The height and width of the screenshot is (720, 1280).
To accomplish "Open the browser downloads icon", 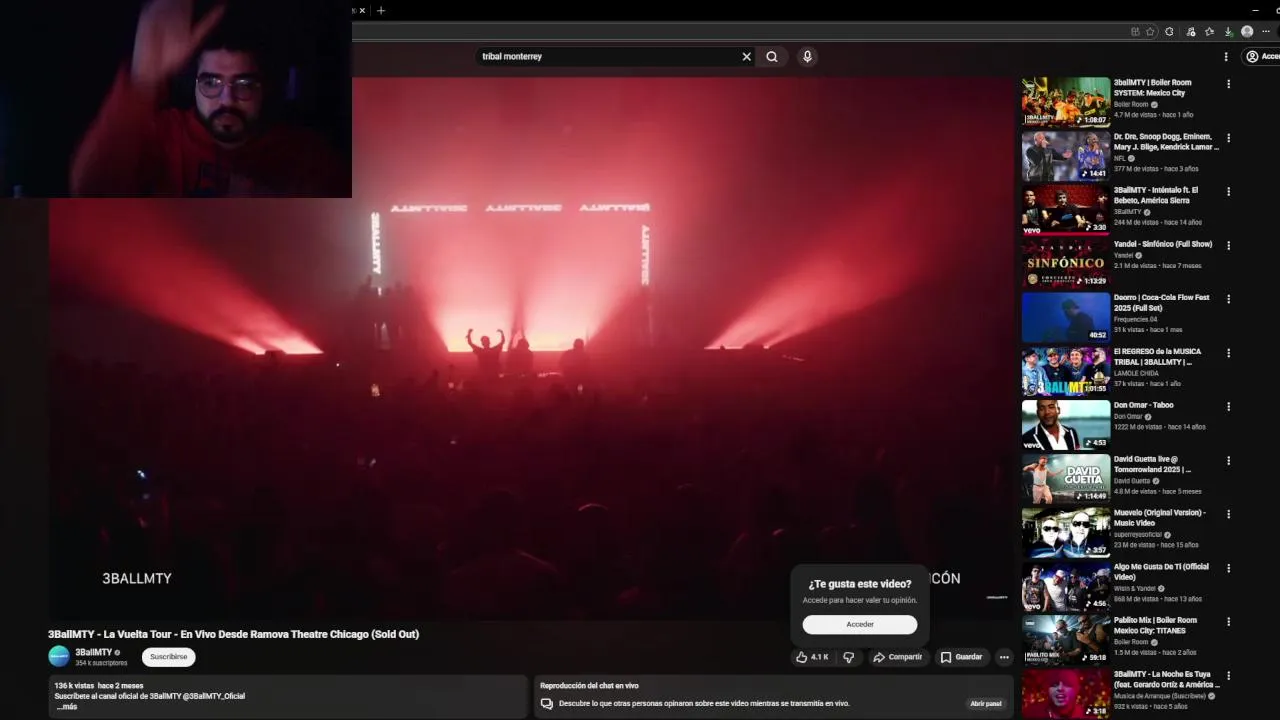I will coord(1228,31).
